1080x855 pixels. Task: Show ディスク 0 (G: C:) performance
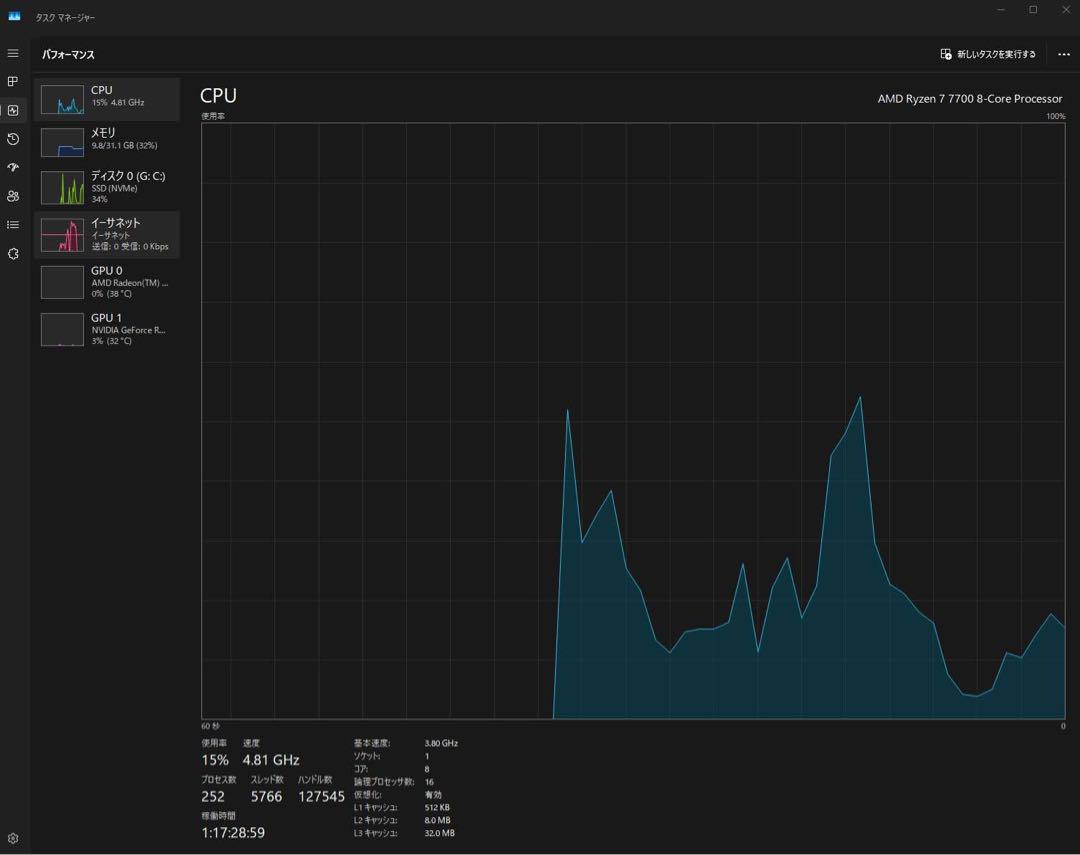(x=107, y=187)
